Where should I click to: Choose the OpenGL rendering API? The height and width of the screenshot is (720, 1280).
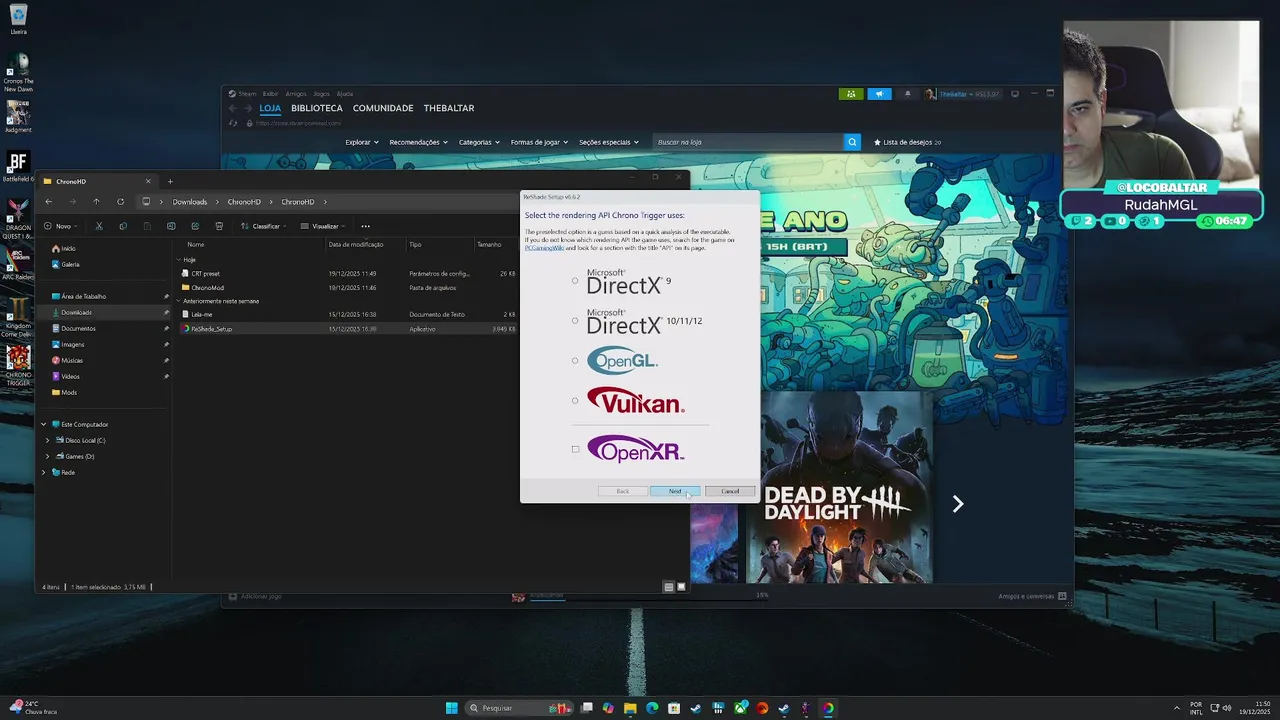(x=575, y=361)
